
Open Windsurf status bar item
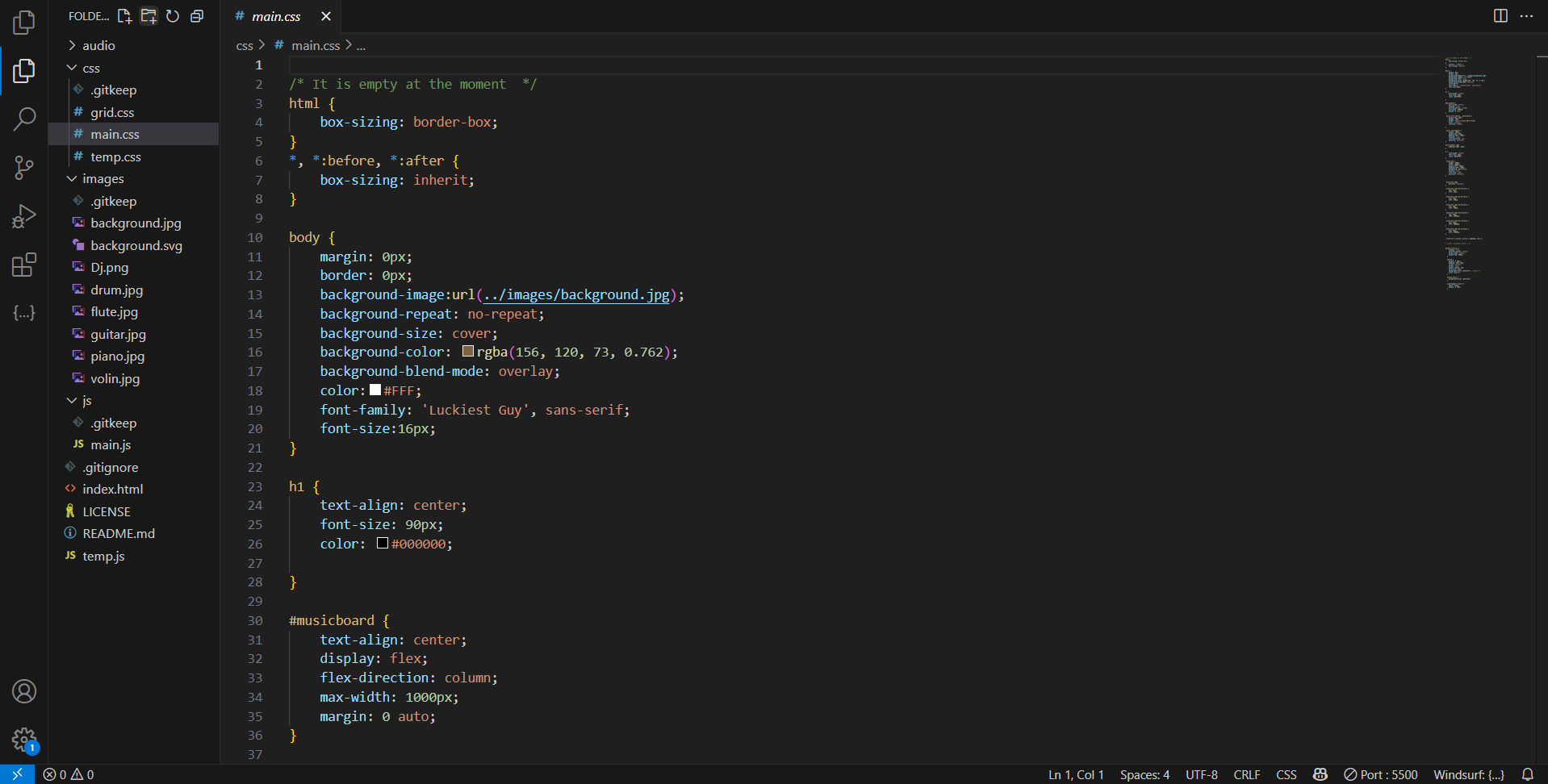coord(1469,774)
